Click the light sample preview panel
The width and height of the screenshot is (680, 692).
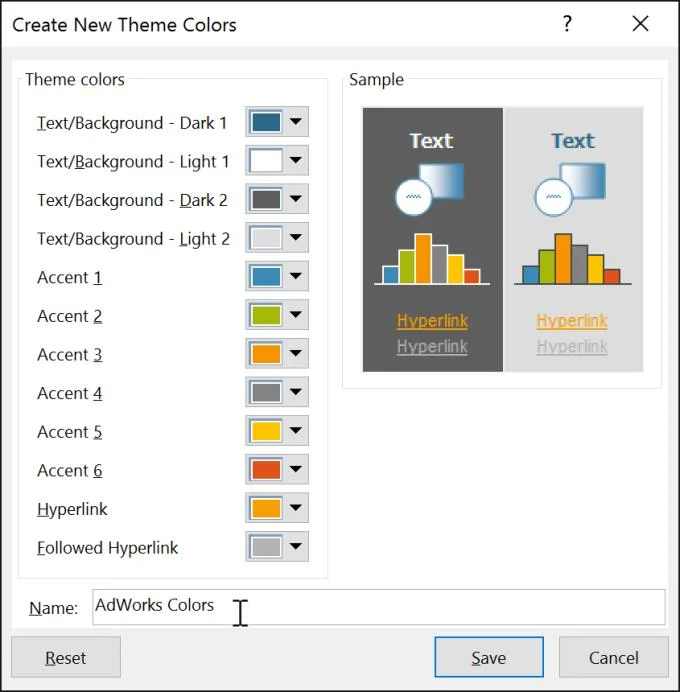573,240
